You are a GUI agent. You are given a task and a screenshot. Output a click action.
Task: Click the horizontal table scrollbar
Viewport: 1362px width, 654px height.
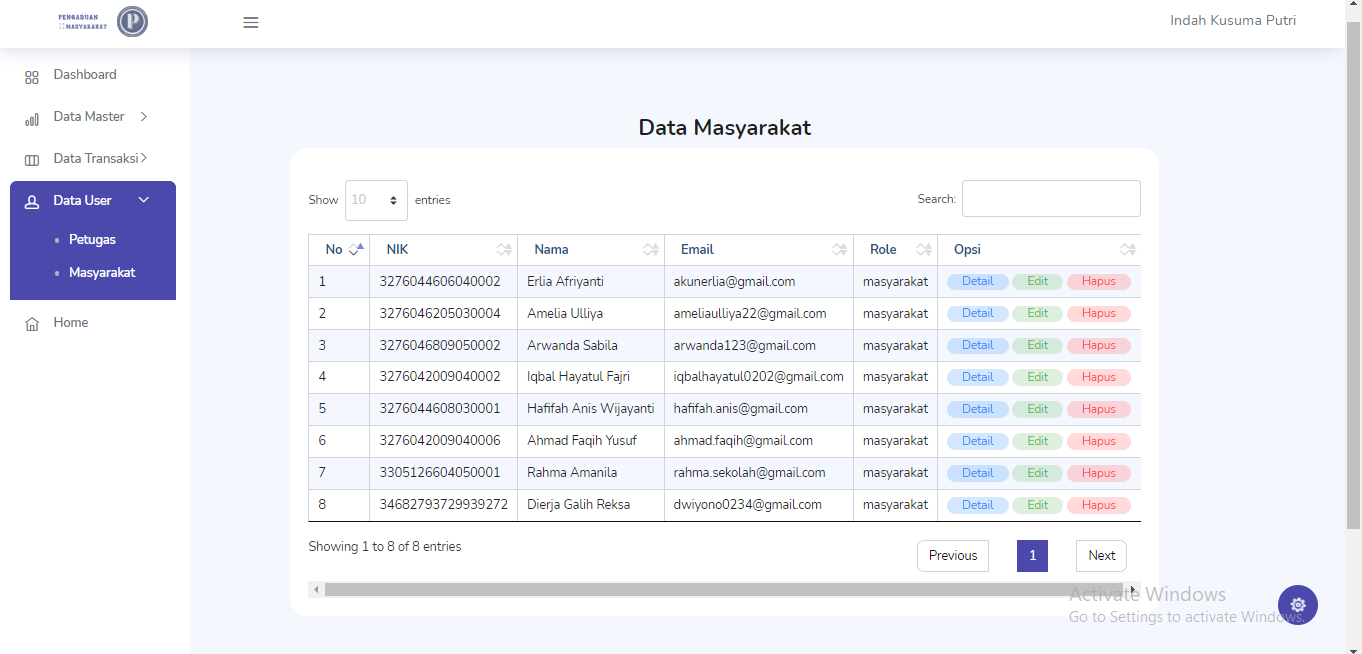725,590
